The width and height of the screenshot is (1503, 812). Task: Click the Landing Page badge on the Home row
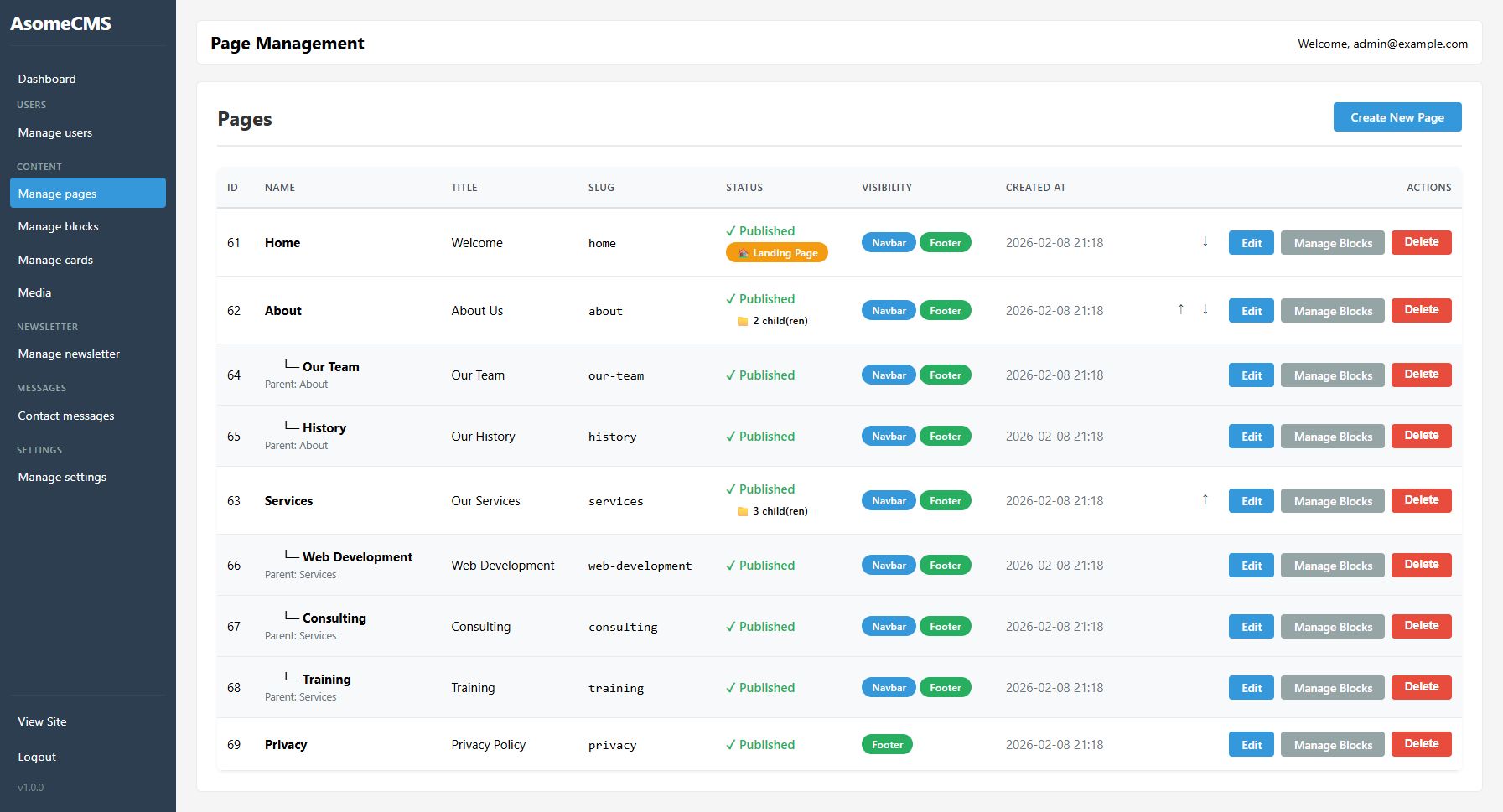[776, 253]
